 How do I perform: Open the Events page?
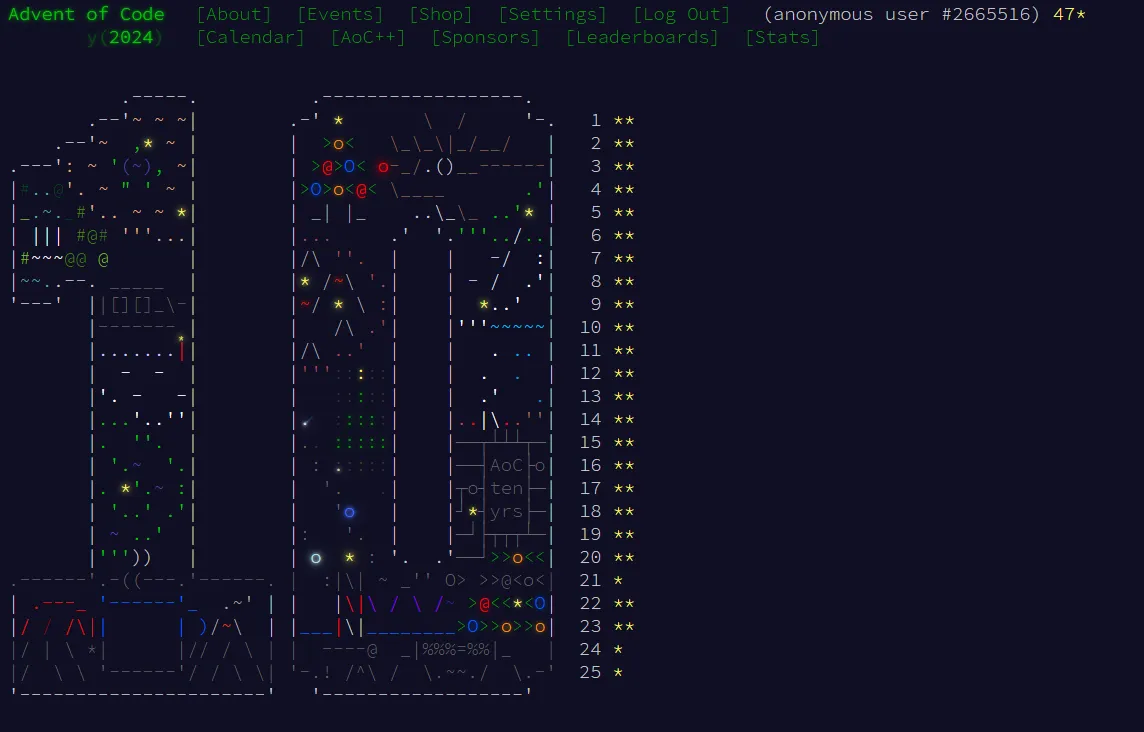[340, 14]
